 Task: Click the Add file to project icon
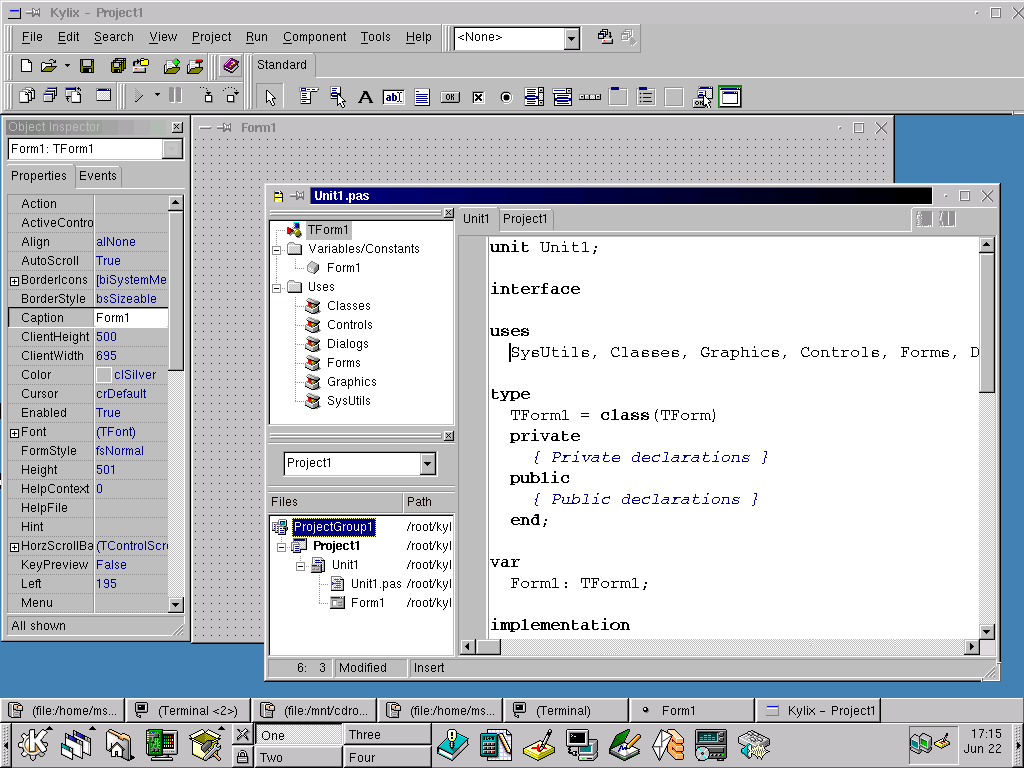tap(172, 65)
